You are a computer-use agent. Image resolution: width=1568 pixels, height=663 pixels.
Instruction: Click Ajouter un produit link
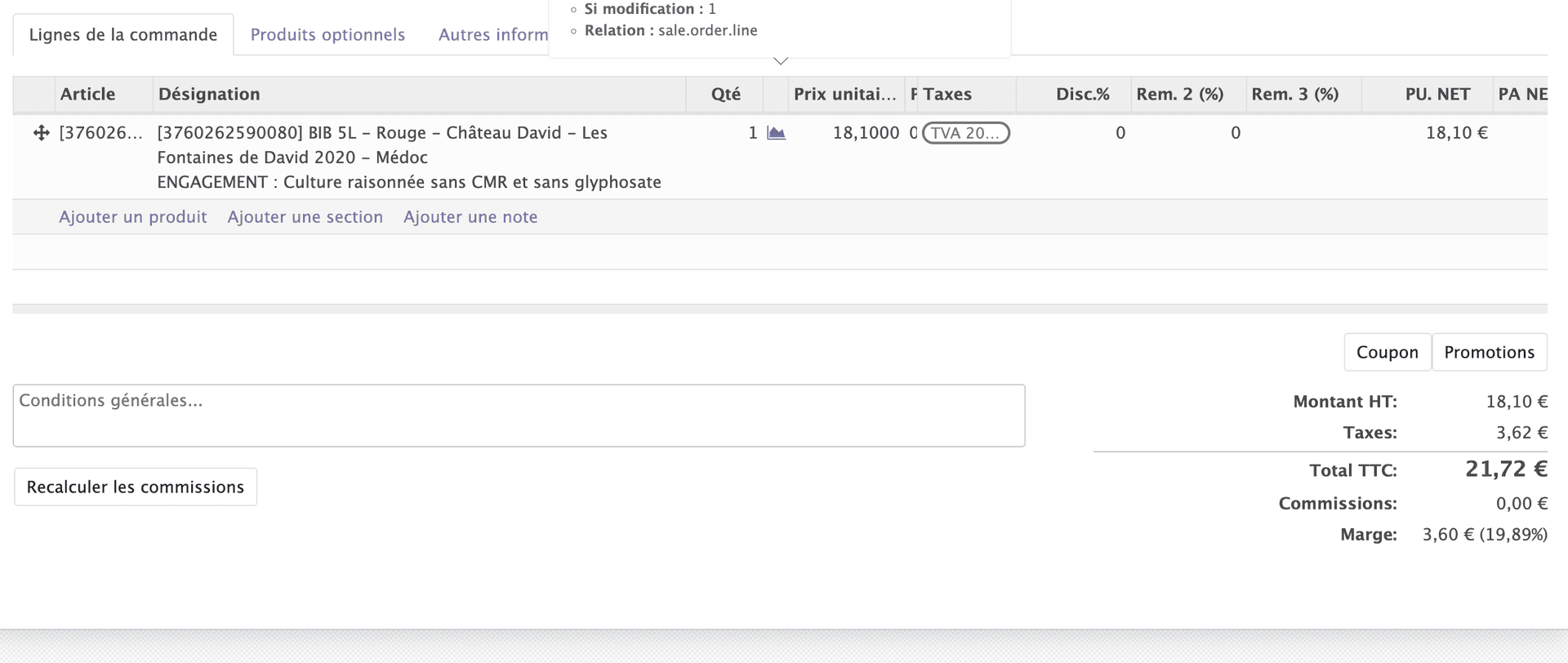[132, 217]
